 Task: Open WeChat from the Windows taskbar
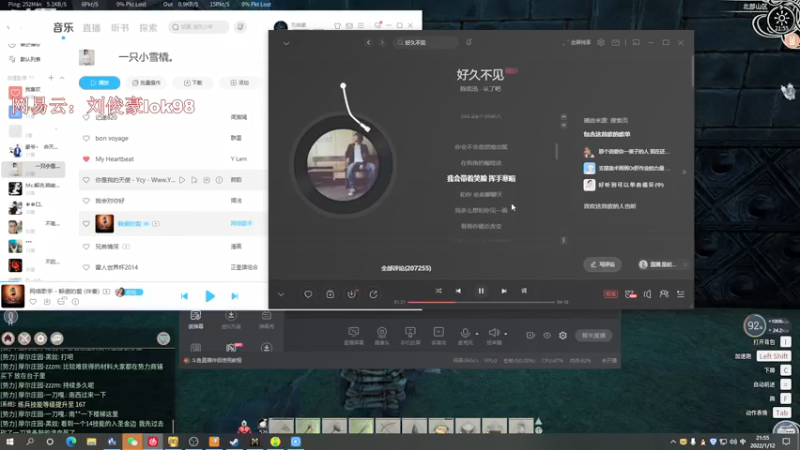coord(132,441)
